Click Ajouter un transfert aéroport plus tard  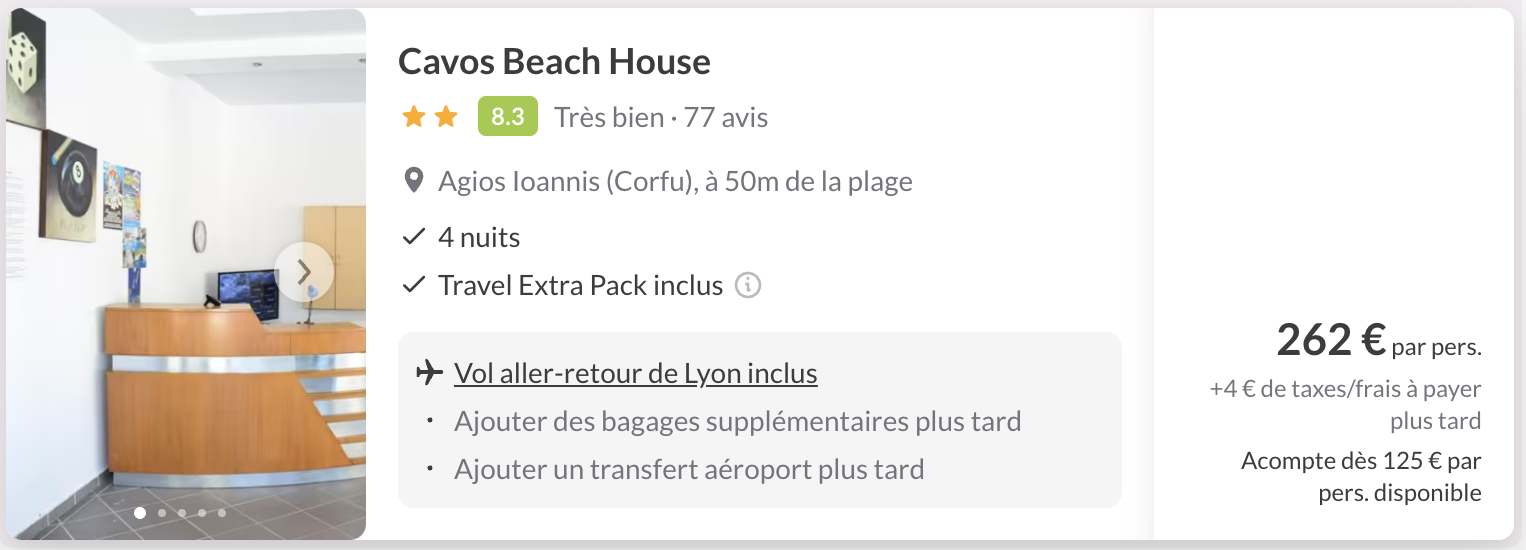click(689, 469)
